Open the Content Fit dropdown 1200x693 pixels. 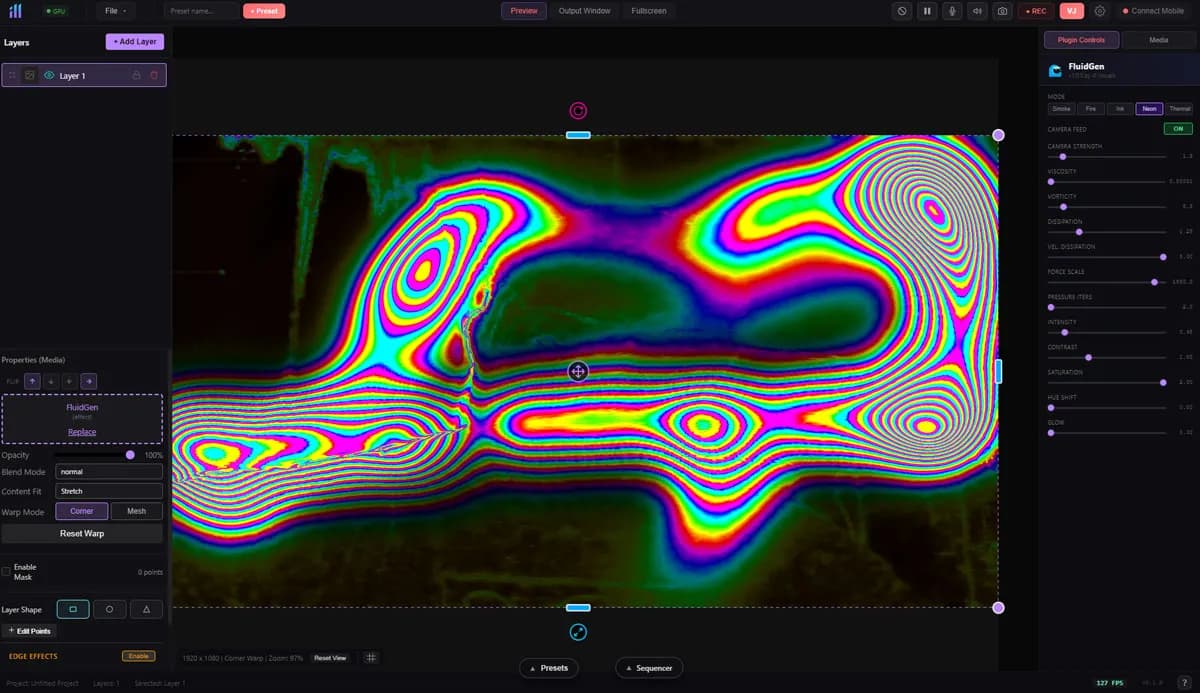[x=108, y=491]
